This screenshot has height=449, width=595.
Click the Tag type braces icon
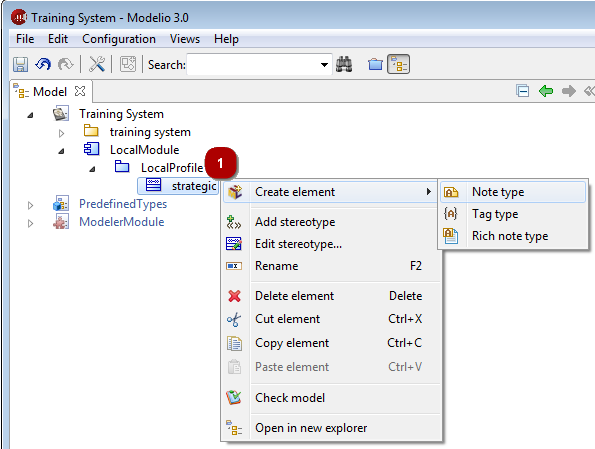(x=450, y=214)
